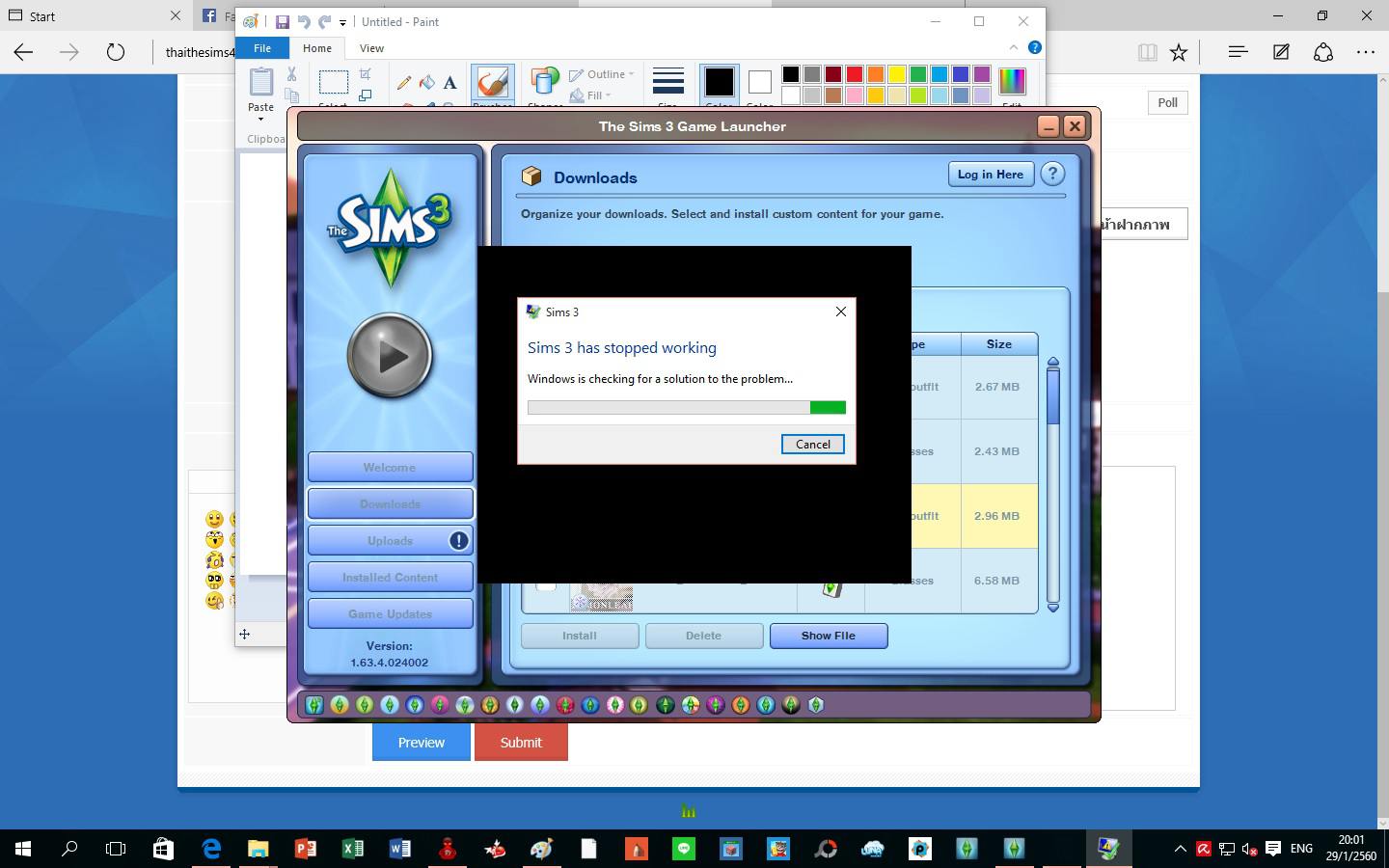This screenshot has height=868, width=1389.
Task: Click the Sims 3 launcher Play button
Action: [x=390, y=356]
